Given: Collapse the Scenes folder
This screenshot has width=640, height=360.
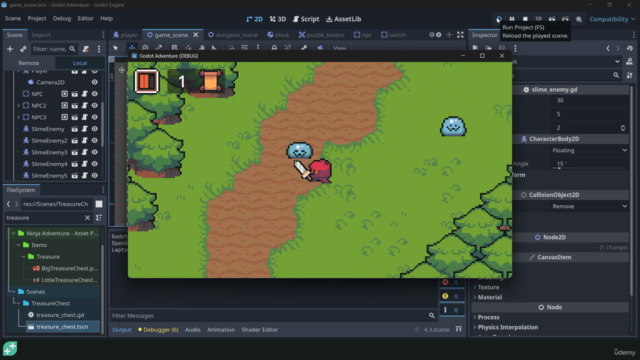Looking at the screenshot, I should [x=13, y=292].
